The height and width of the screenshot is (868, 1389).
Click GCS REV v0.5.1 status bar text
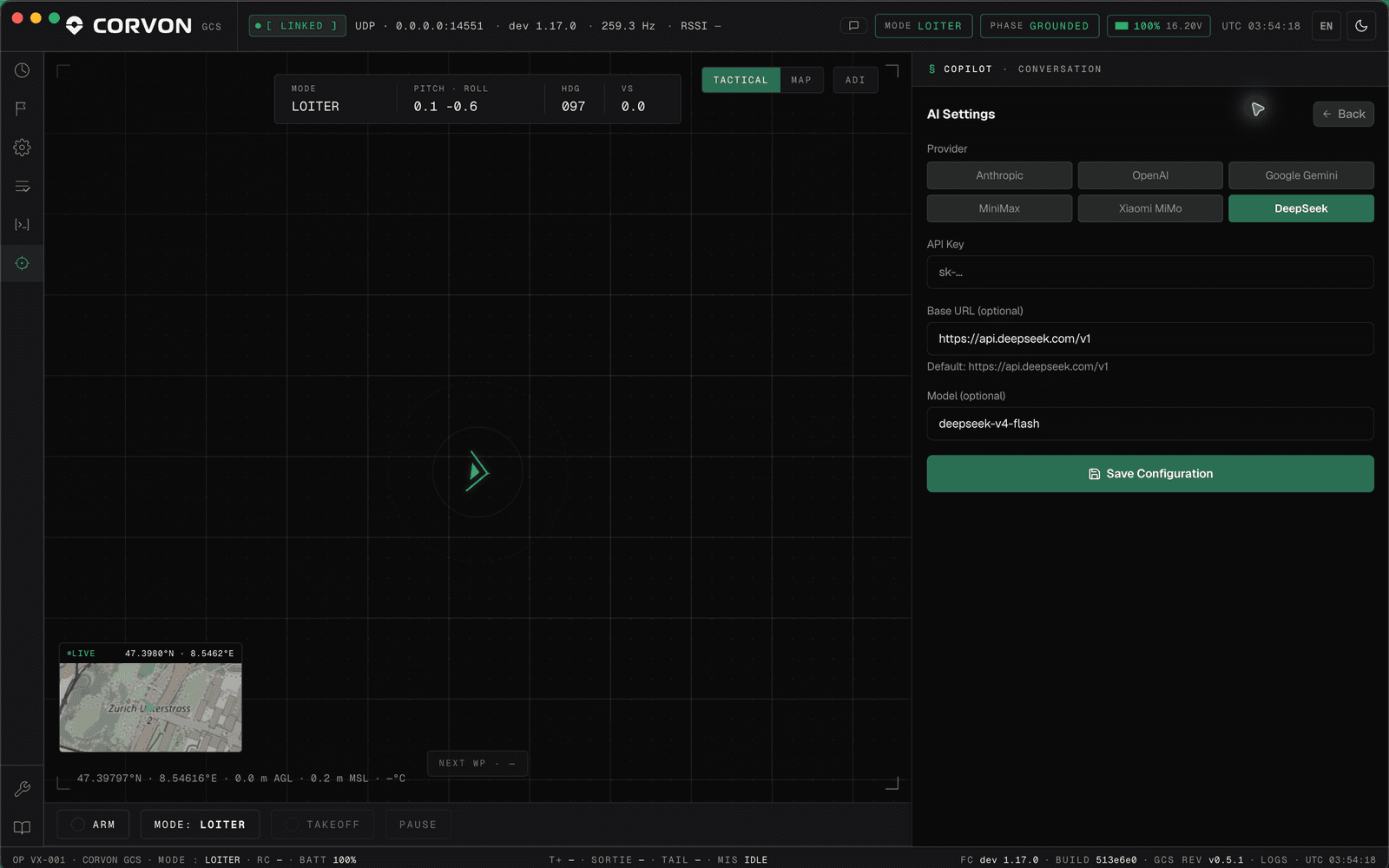[1198, 860]
